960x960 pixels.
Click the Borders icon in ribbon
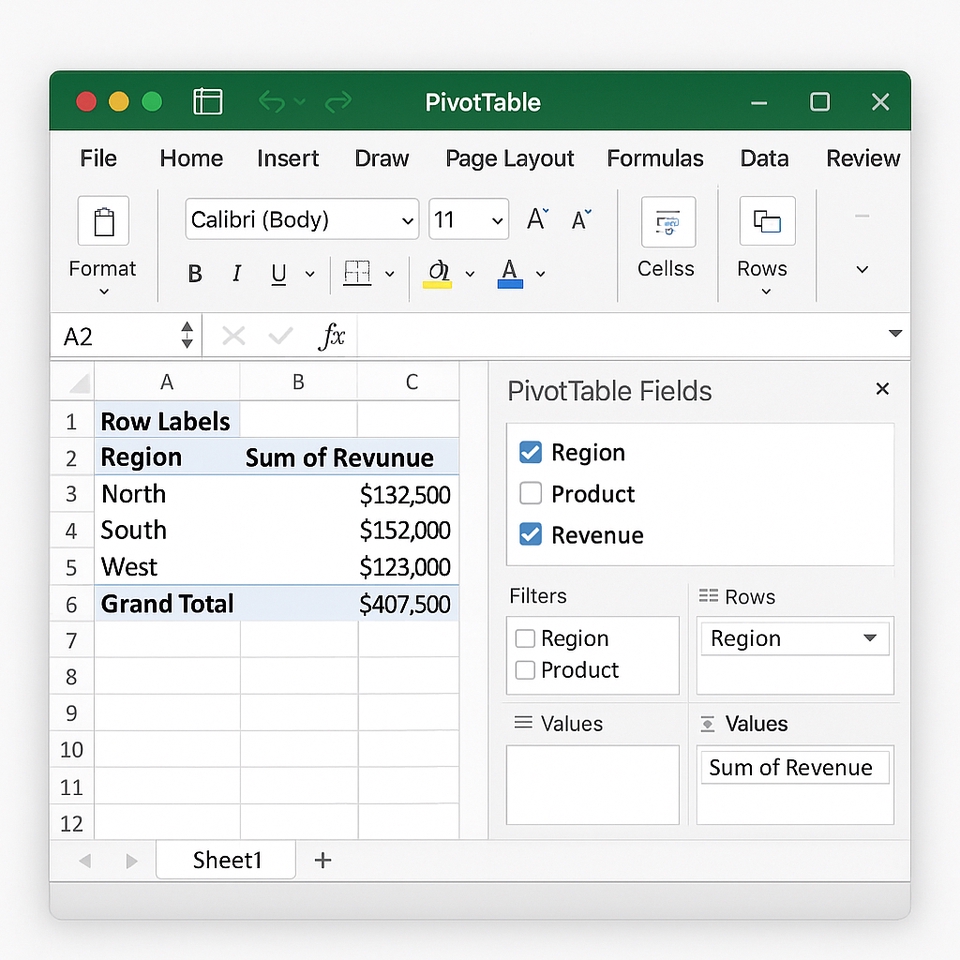[x=357, y=273]
